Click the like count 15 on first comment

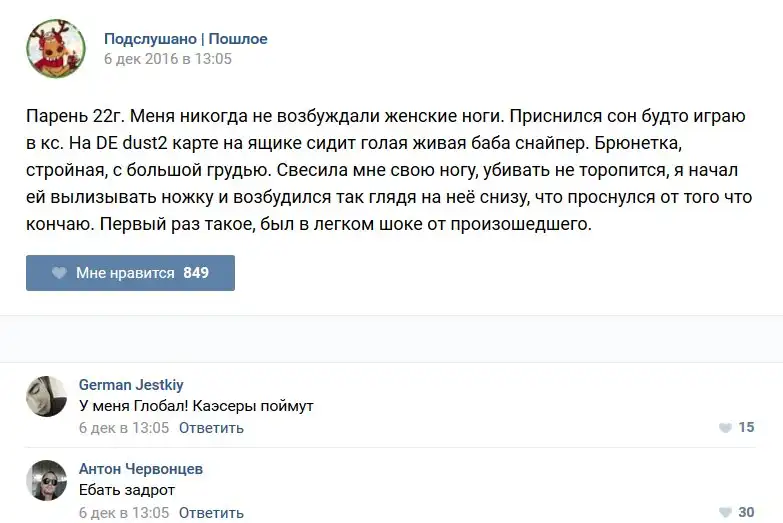coord(747,428)
